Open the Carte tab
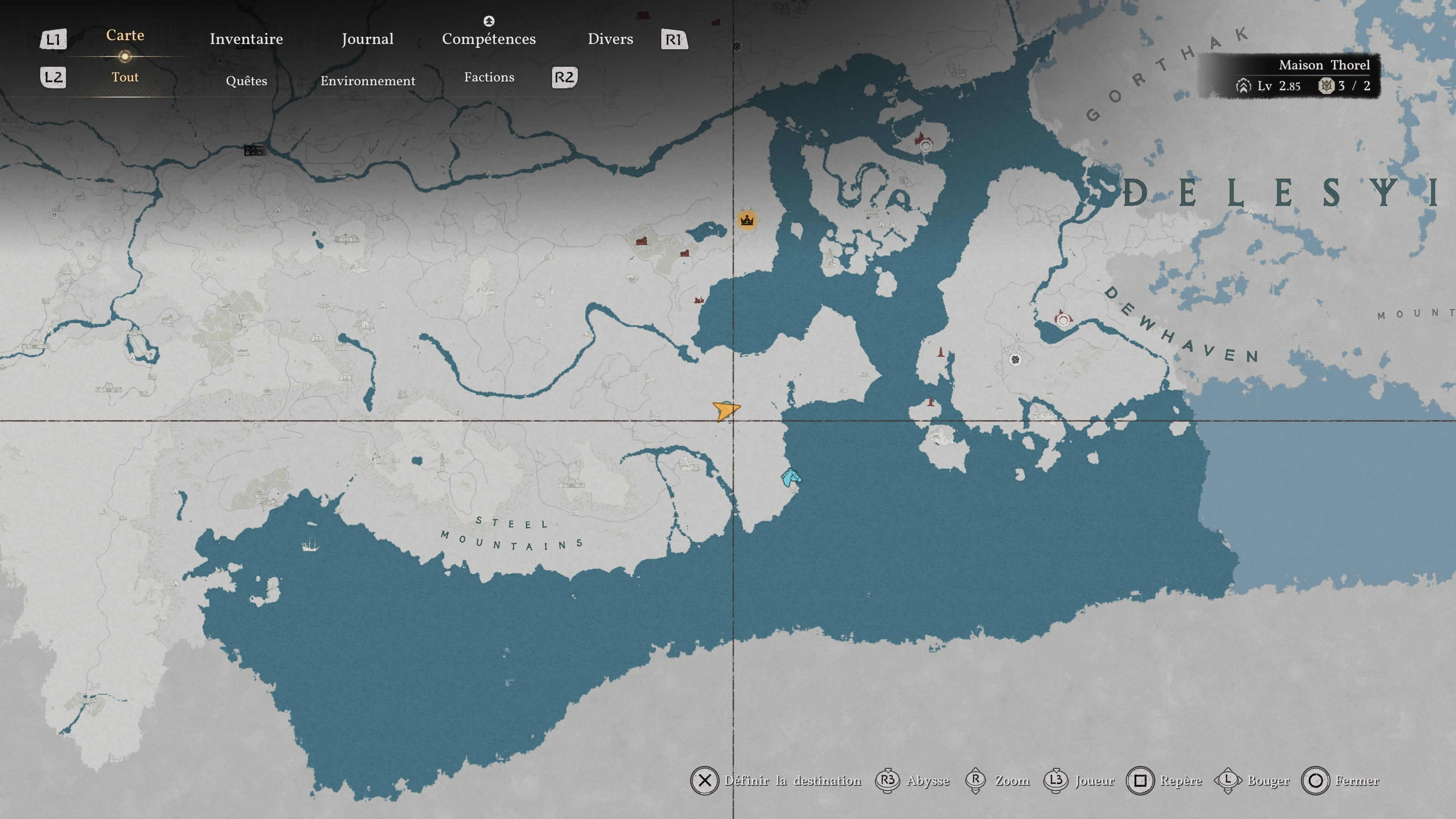The width and height of the screenshot is (1456, 819). tap(125, 35)
